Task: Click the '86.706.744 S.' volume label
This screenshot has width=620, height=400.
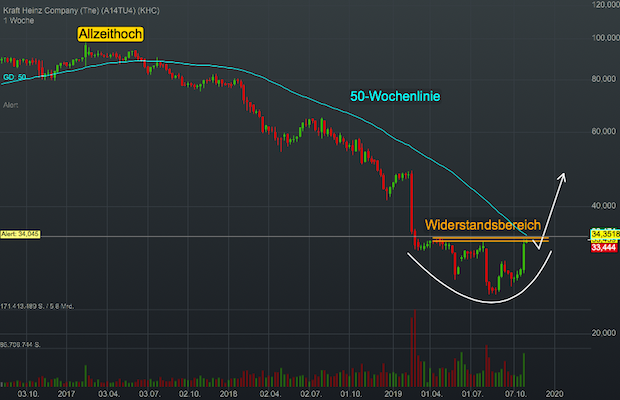Action: (x=21, y=345)
